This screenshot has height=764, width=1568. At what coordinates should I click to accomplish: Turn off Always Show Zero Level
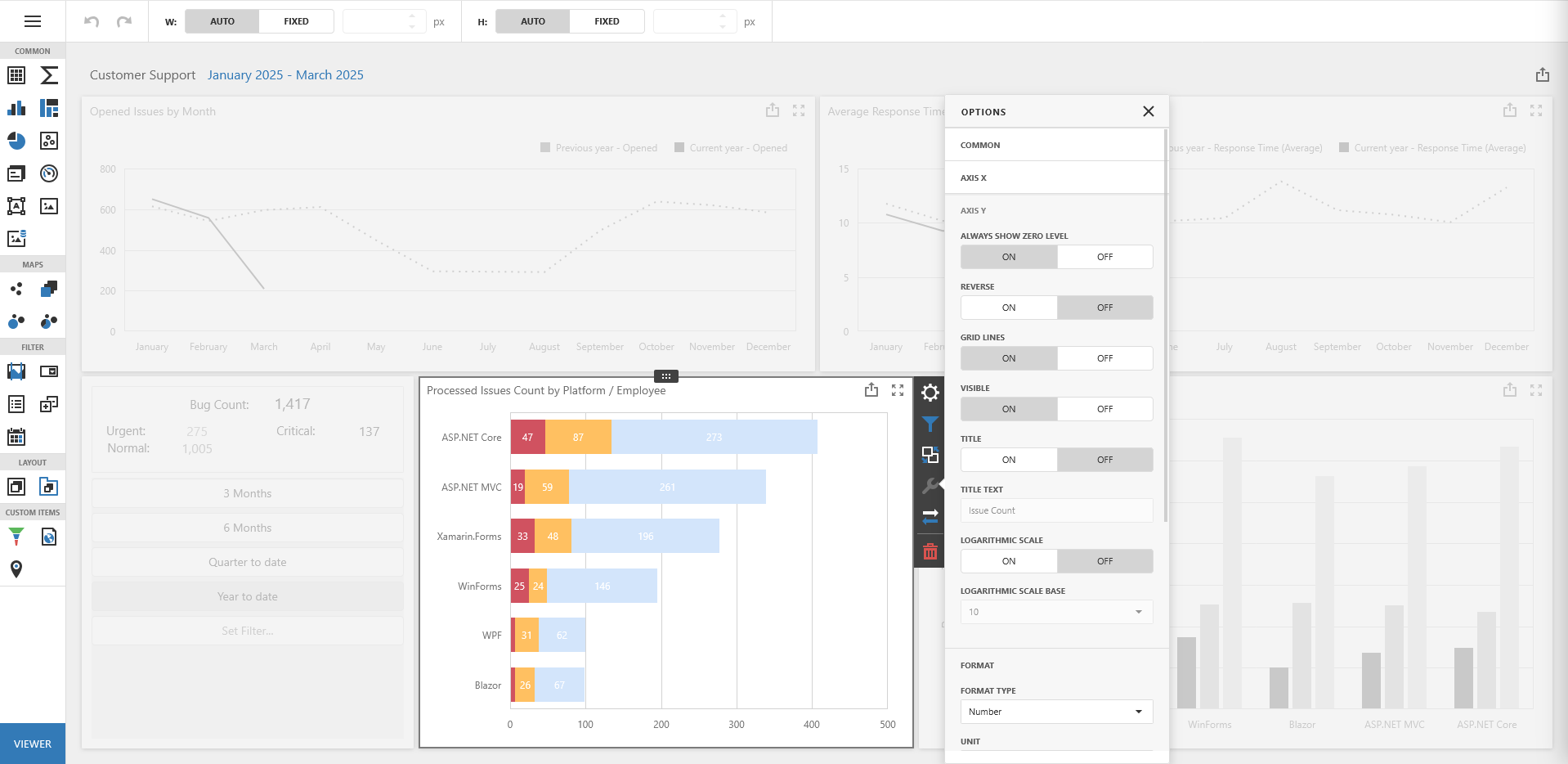1104,257
